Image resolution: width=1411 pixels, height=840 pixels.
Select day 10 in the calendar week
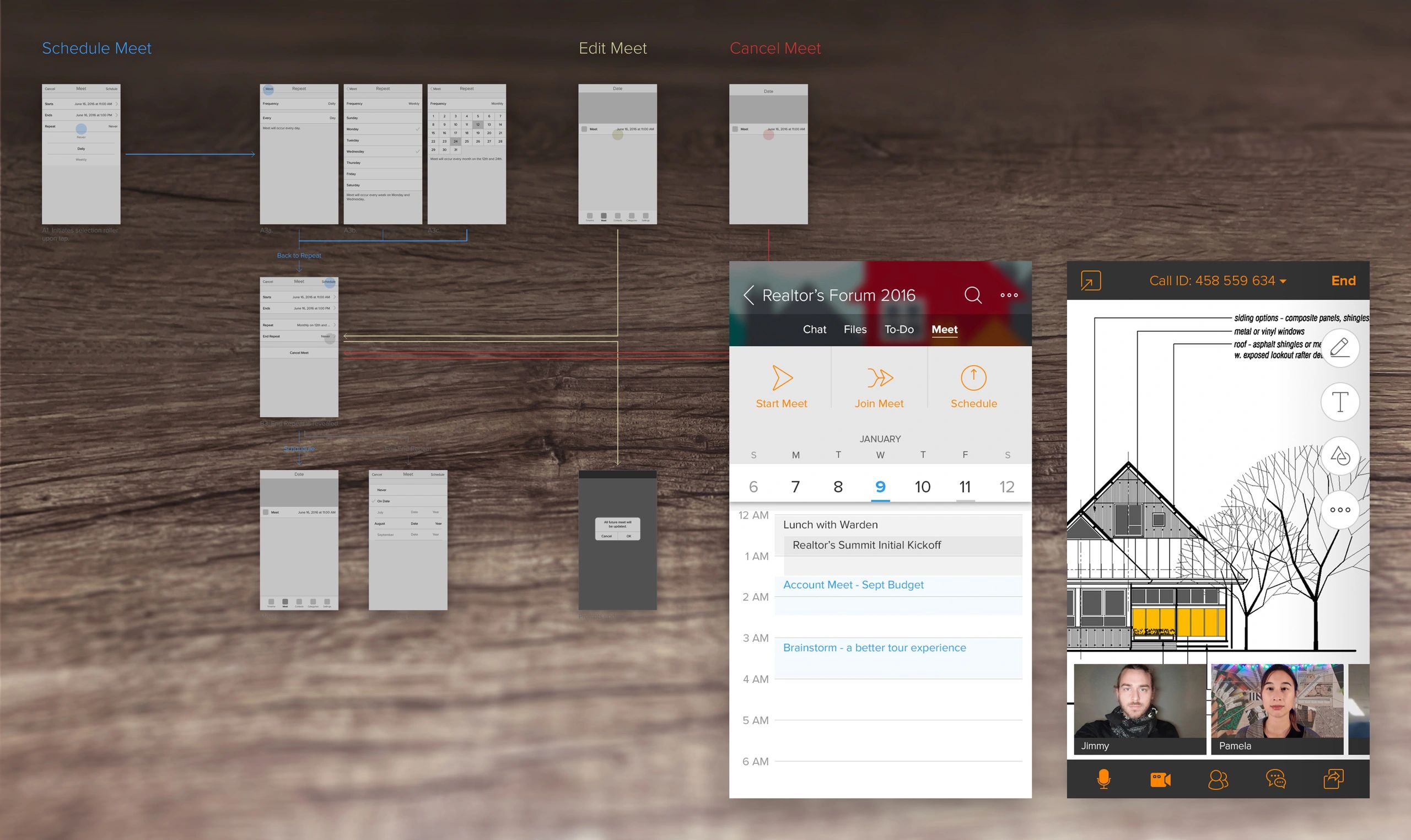923,487
